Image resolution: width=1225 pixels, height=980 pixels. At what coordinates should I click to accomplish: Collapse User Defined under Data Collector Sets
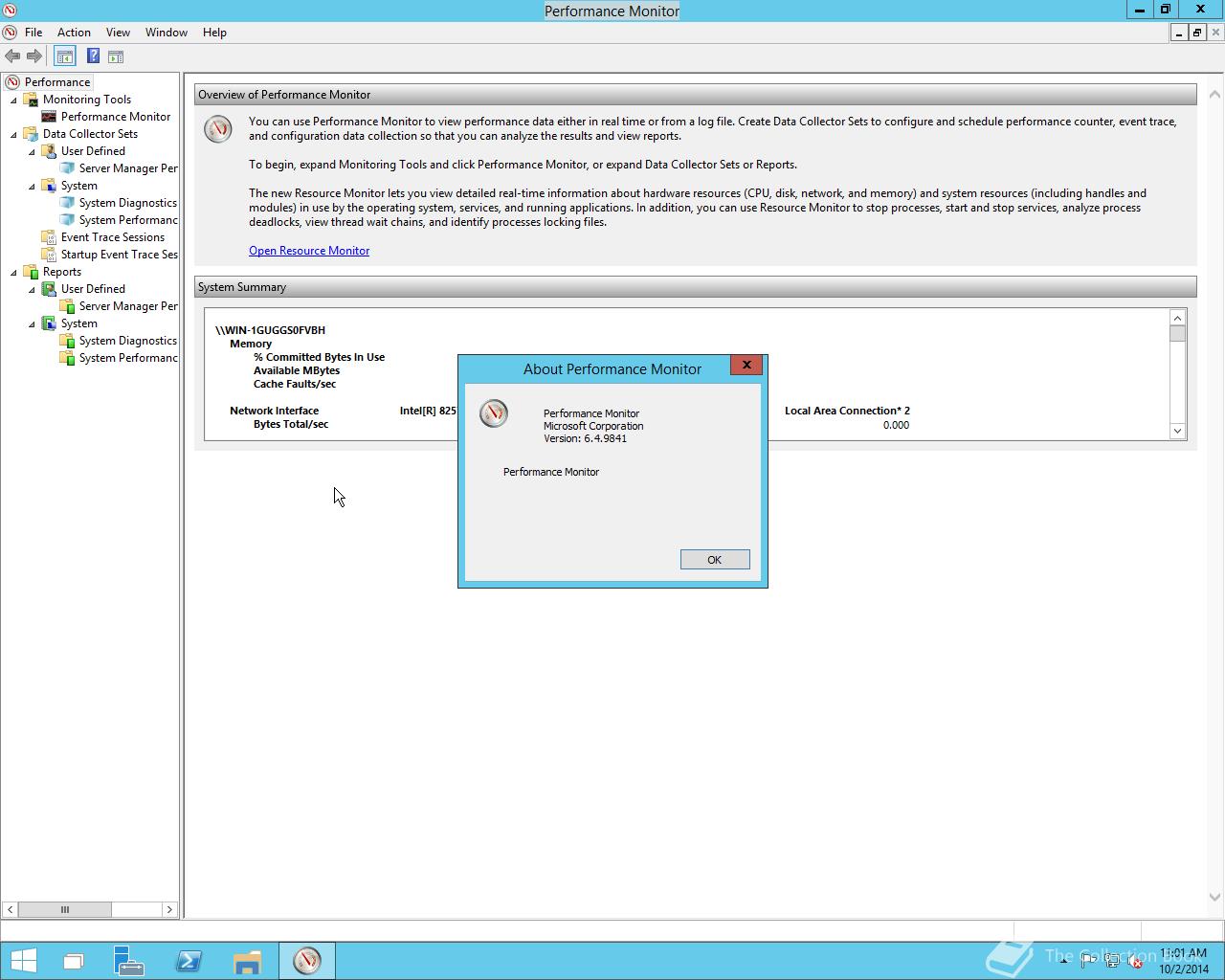32,152
